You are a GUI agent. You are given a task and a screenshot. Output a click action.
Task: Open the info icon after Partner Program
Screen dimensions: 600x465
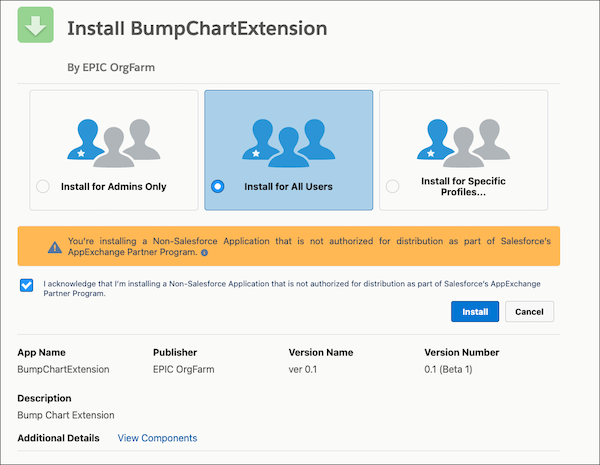(205, 253)
